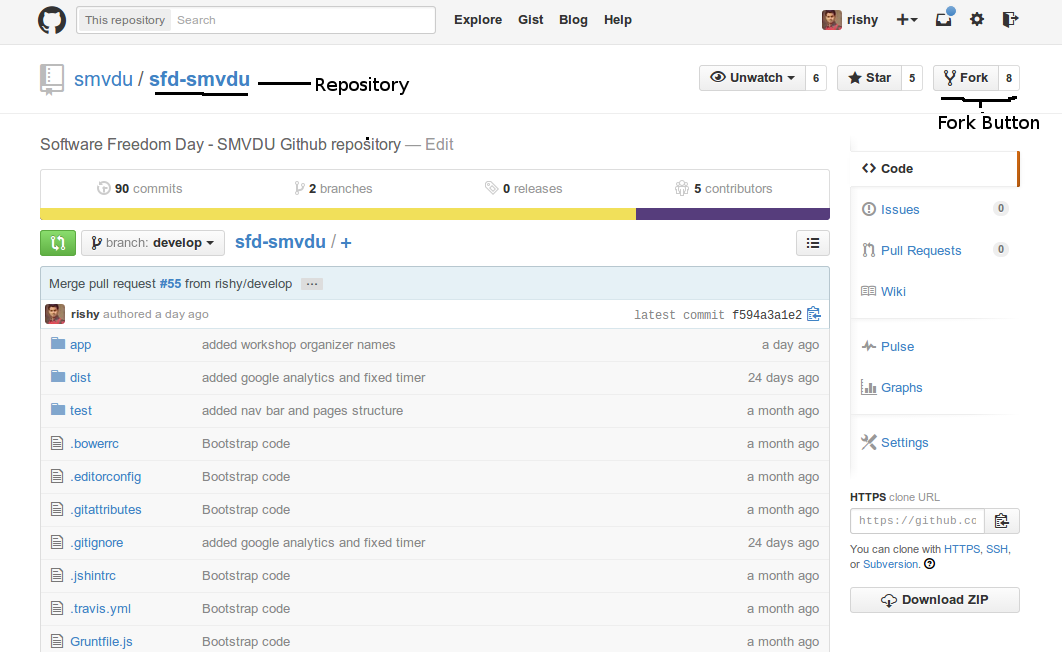Open pull request #55 link
1062x652 pixels.
171,284
